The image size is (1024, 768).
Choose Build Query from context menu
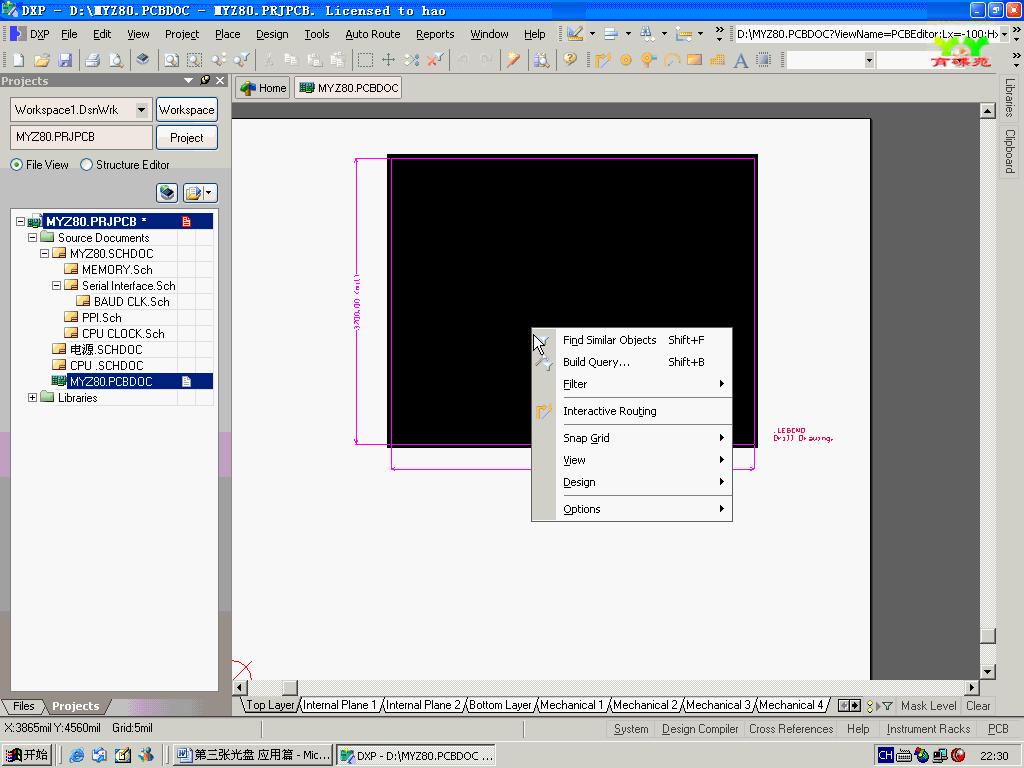click(x=632, y=362)
